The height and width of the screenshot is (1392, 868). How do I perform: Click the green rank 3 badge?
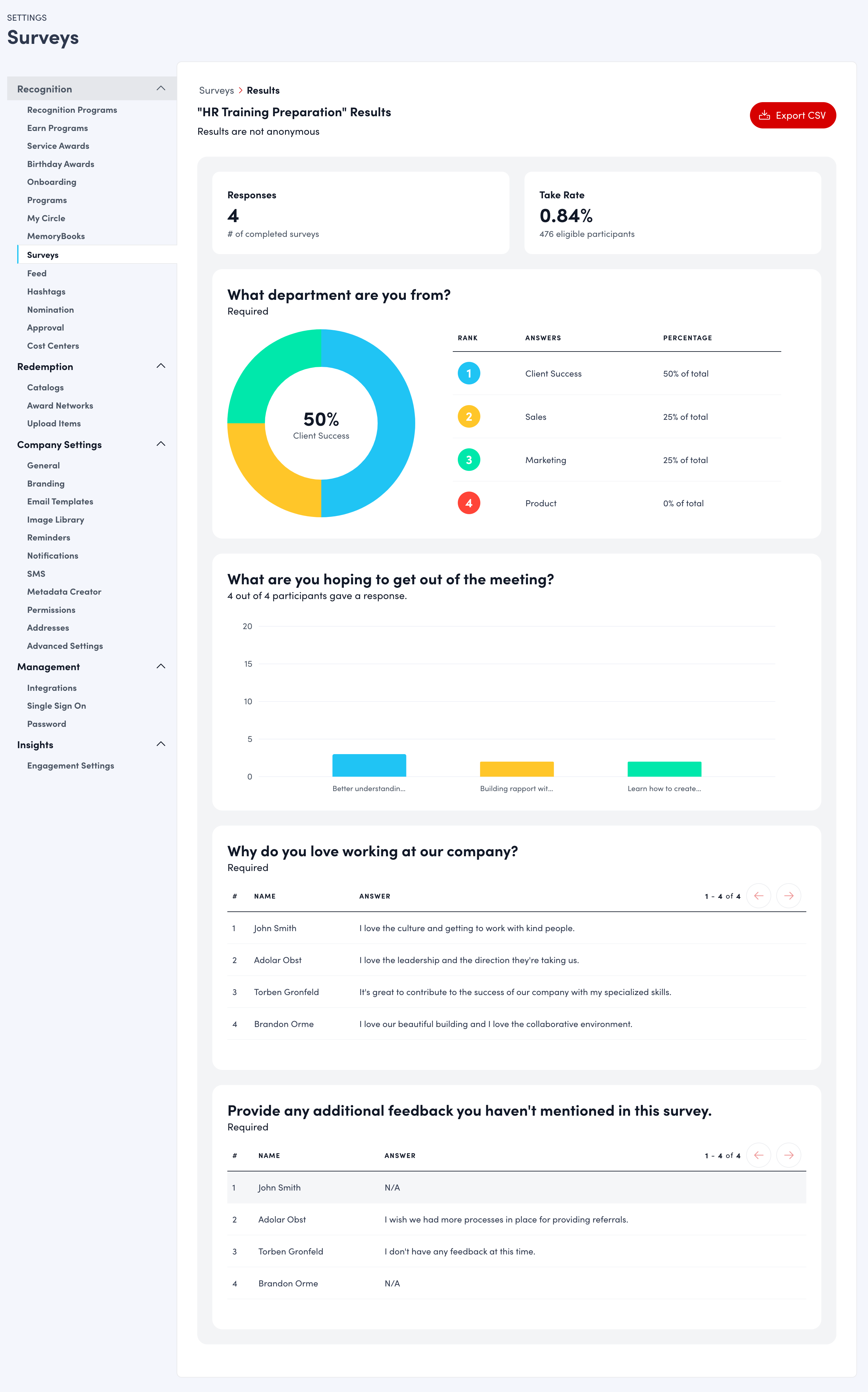point(468,460)
